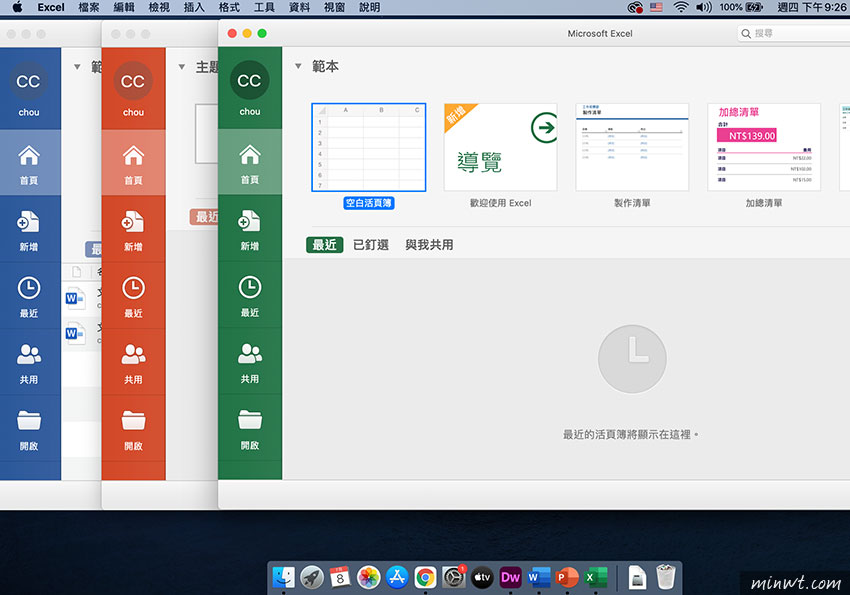
Task: Open the 說明 help menu
Action: [x=370, y=7]
